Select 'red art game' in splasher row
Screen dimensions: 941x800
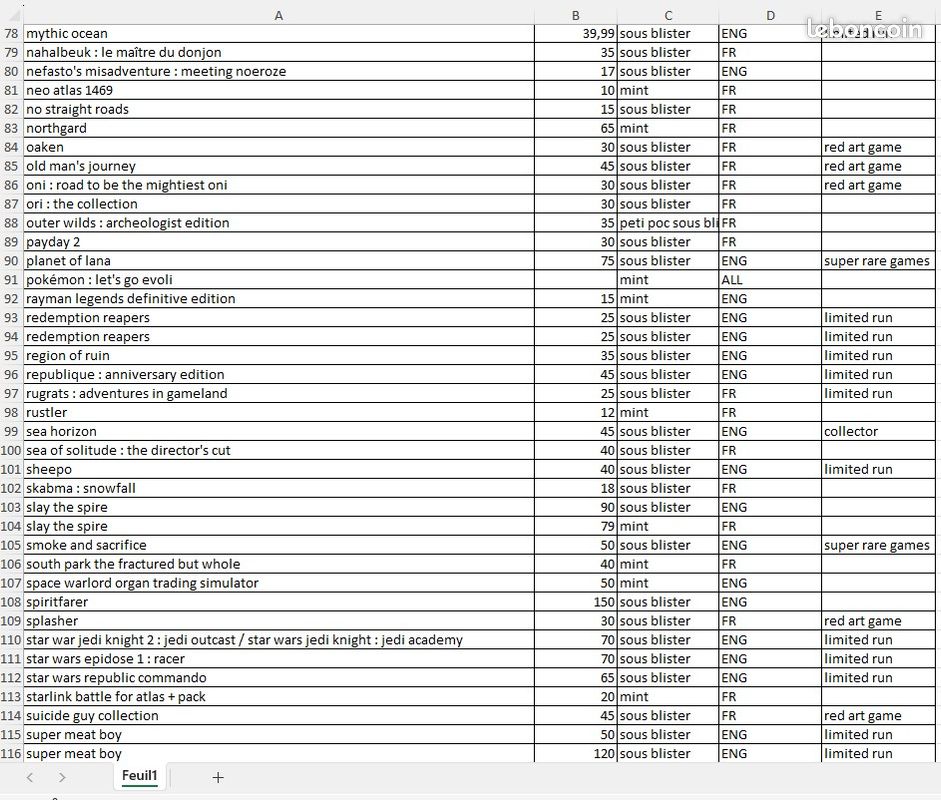[x=878, y=621]
